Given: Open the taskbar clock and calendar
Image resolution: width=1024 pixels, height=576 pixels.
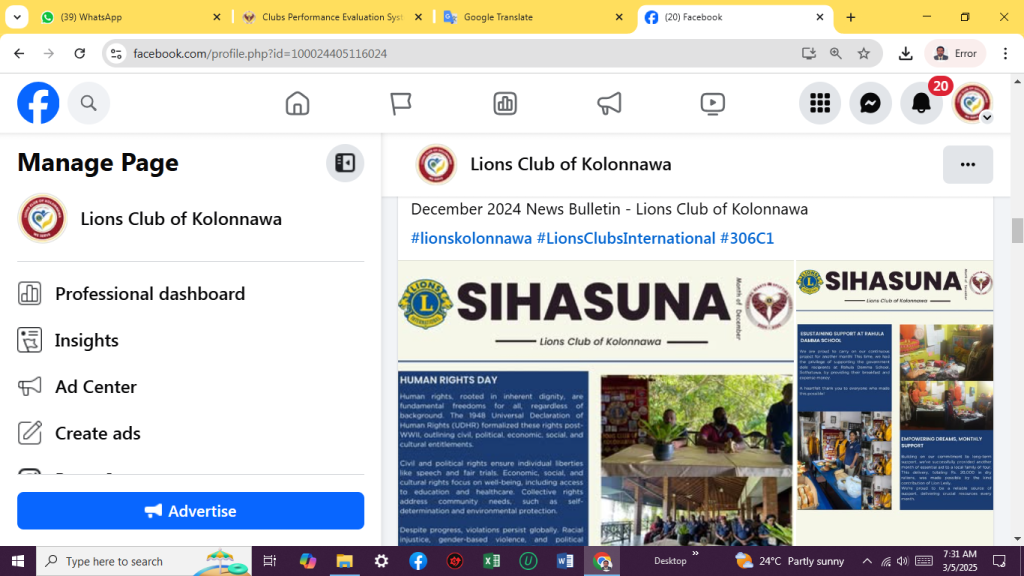Looking at the screenshot, I should tap(959, 561).
